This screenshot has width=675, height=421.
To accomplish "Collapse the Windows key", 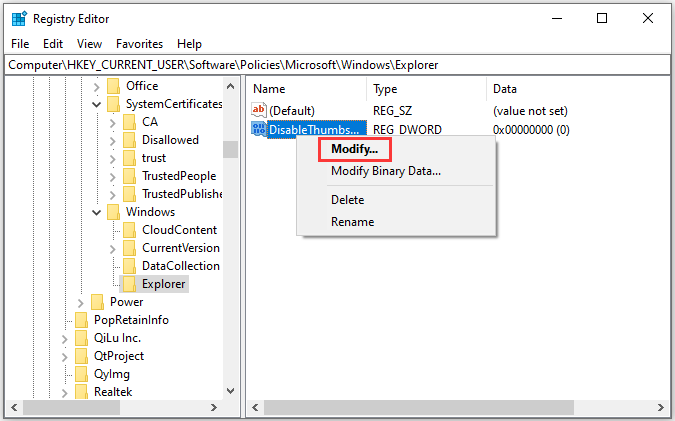I will (x=96, y=213).
